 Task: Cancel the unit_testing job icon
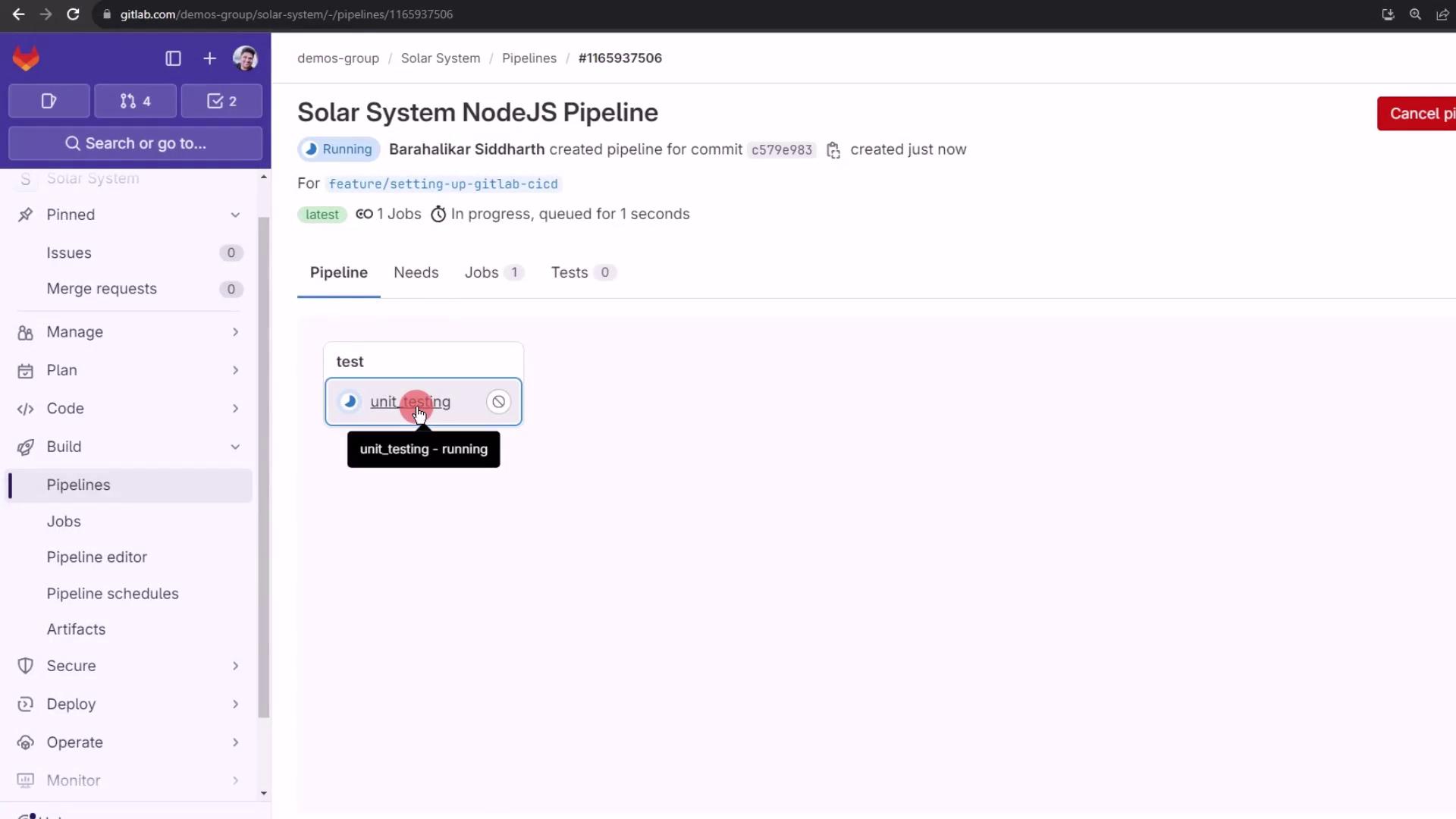pos(498,402)
